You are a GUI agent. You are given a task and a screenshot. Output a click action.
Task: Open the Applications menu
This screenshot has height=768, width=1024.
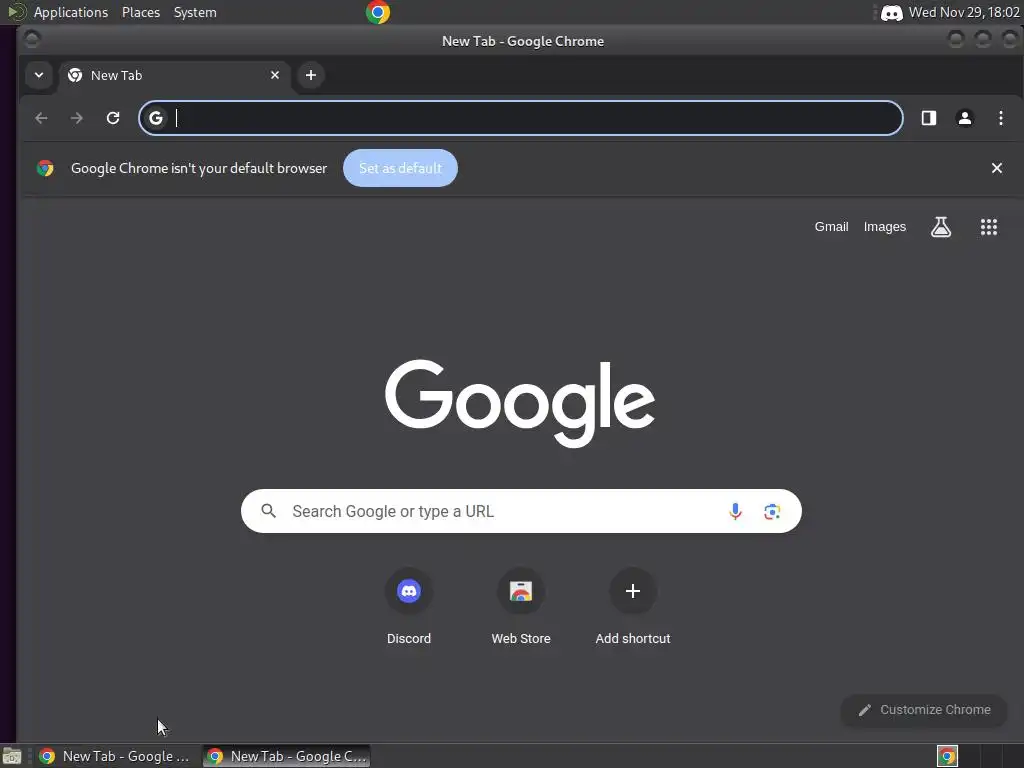[71, 12]
